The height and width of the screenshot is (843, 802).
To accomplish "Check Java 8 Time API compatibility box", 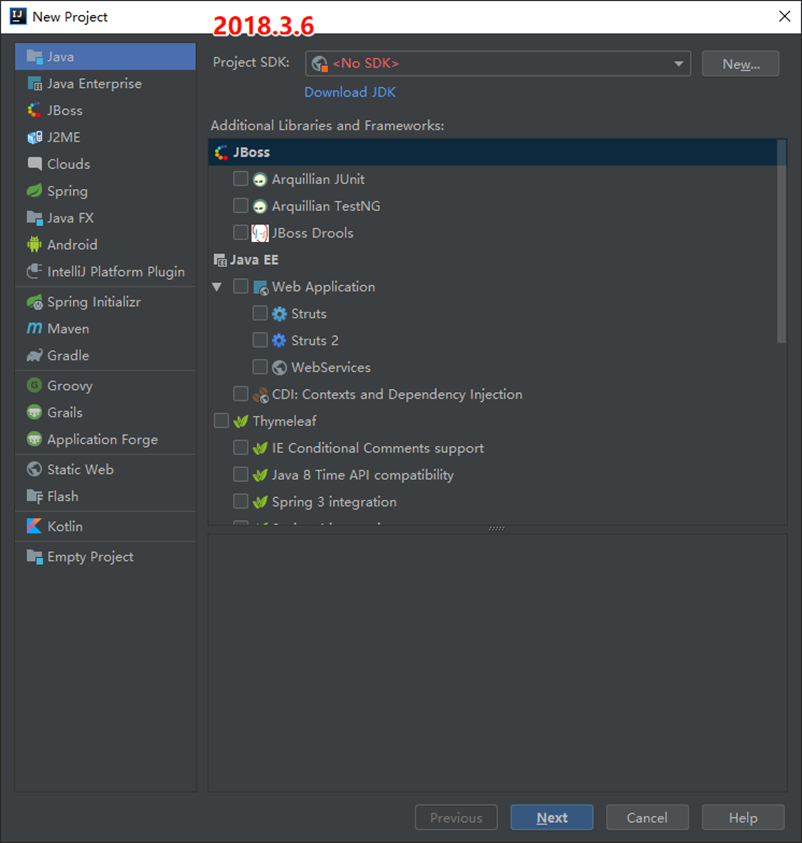I will pos(240,474).
